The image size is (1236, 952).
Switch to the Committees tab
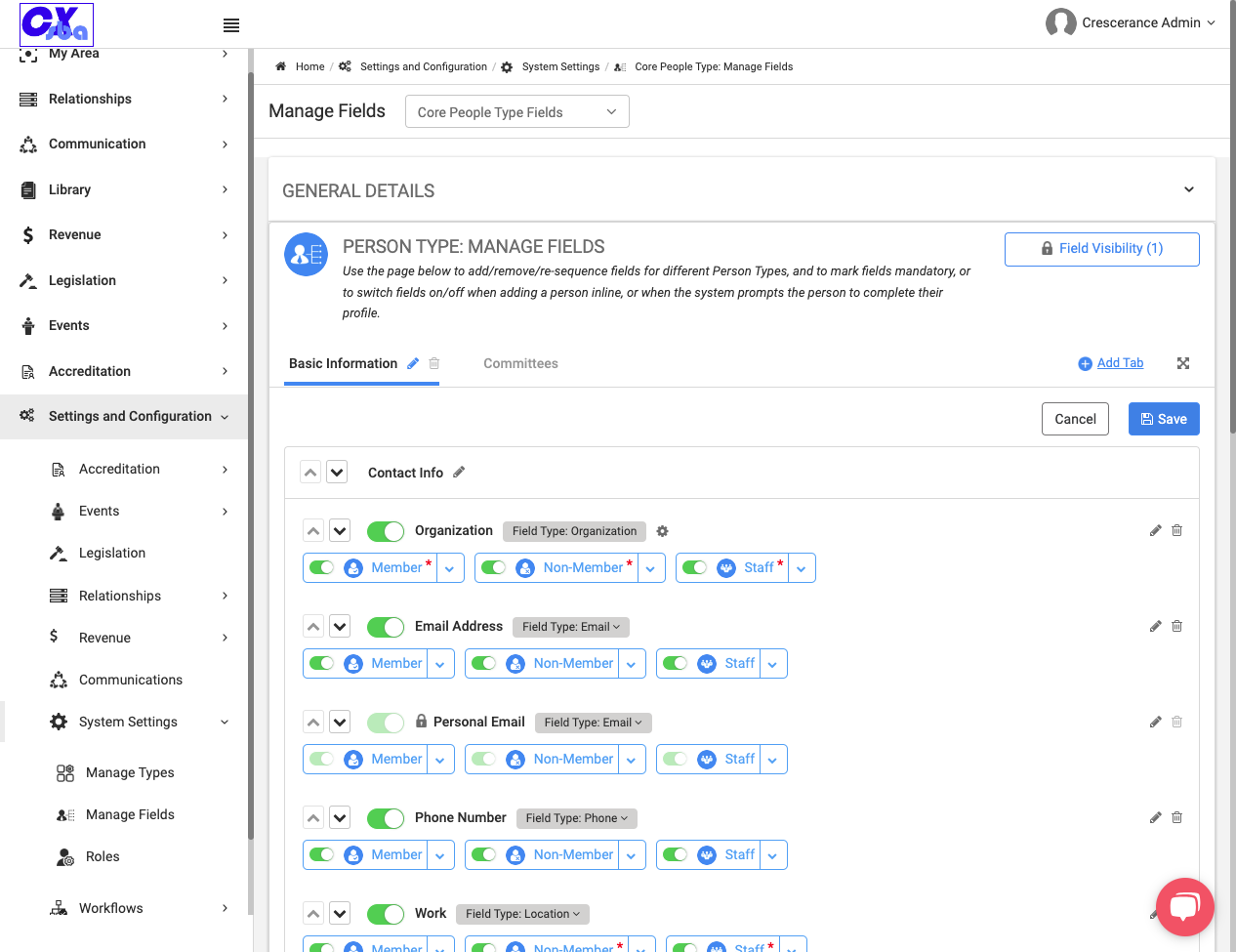[x=520, y=363]
